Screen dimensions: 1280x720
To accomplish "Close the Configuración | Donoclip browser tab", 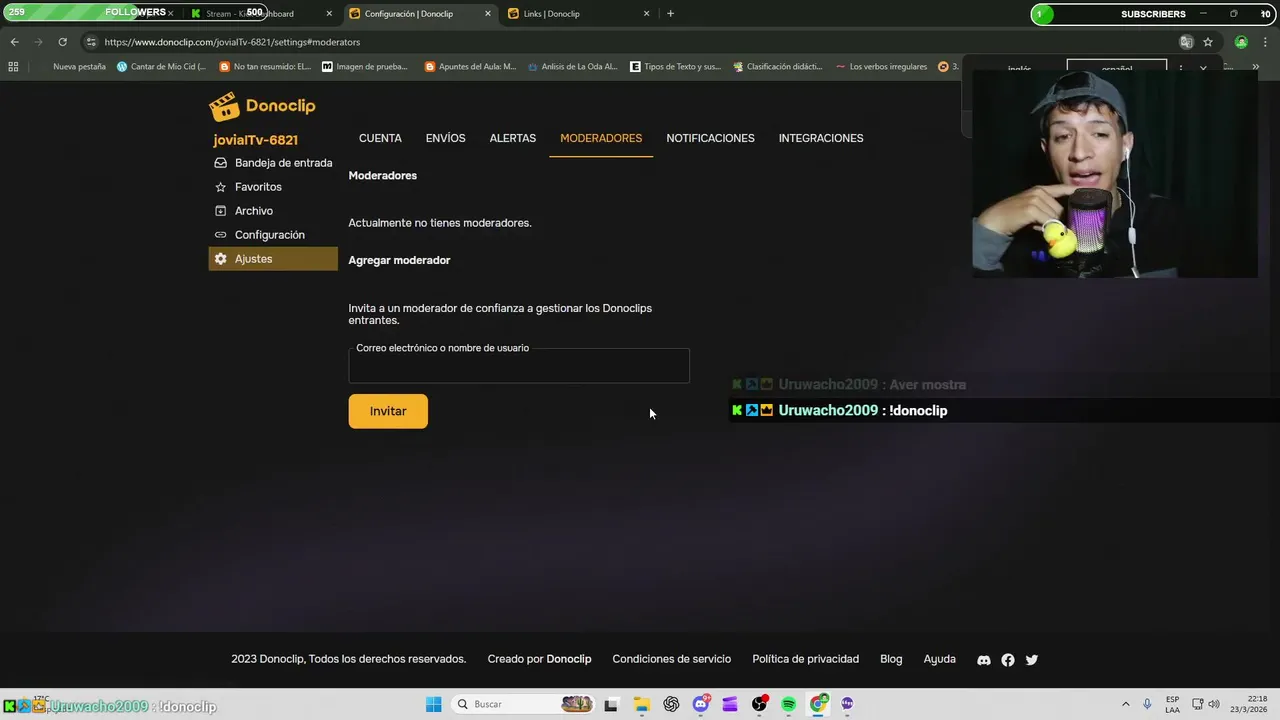I will [x=488, y=14].
